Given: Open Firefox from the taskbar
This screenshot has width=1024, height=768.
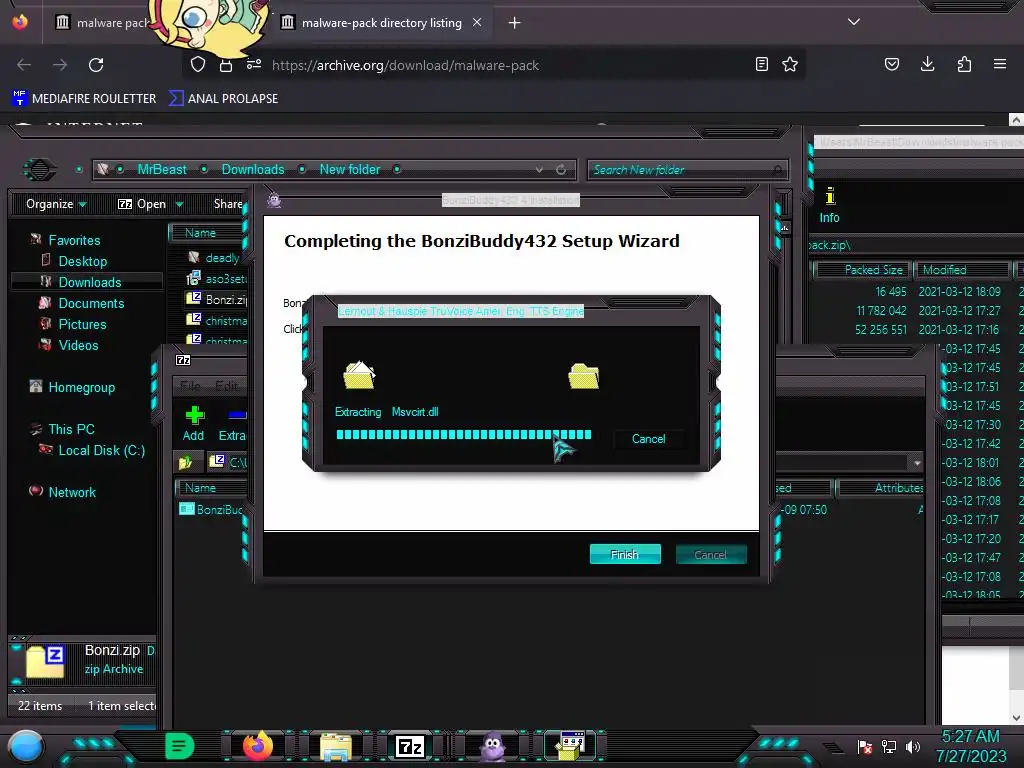Looking at the screenshot, I should [258, 746].
